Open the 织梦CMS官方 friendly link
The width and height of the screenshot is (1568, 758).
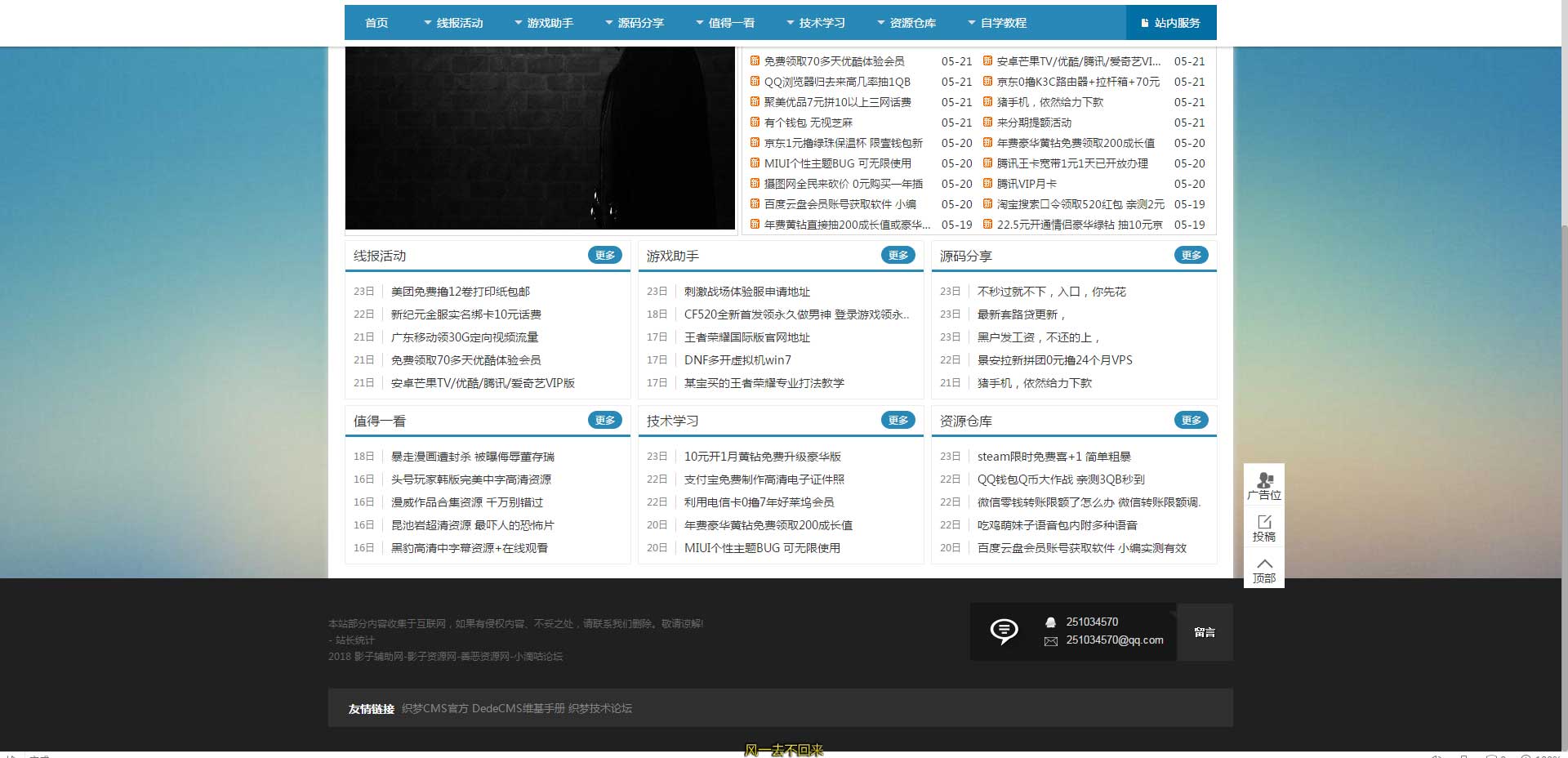(x=434, y=707)
